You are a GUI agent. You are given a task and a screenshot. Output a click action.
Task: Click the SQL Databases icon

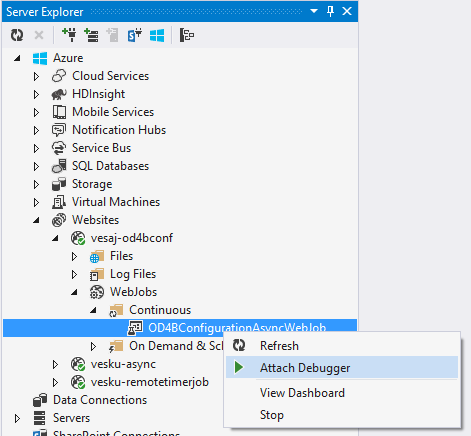coord(59,166)
